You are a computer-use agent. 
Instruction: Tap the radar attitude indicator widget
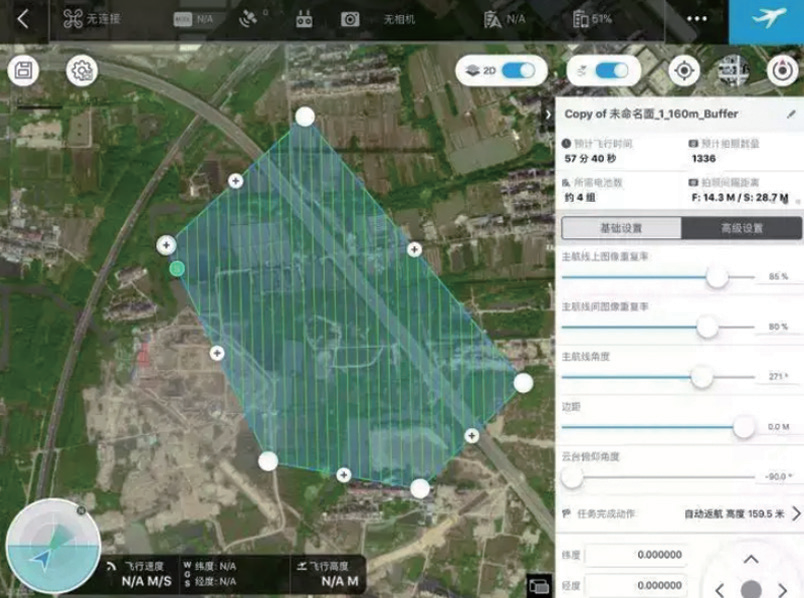pyautogui.click(x=53, y=547)
